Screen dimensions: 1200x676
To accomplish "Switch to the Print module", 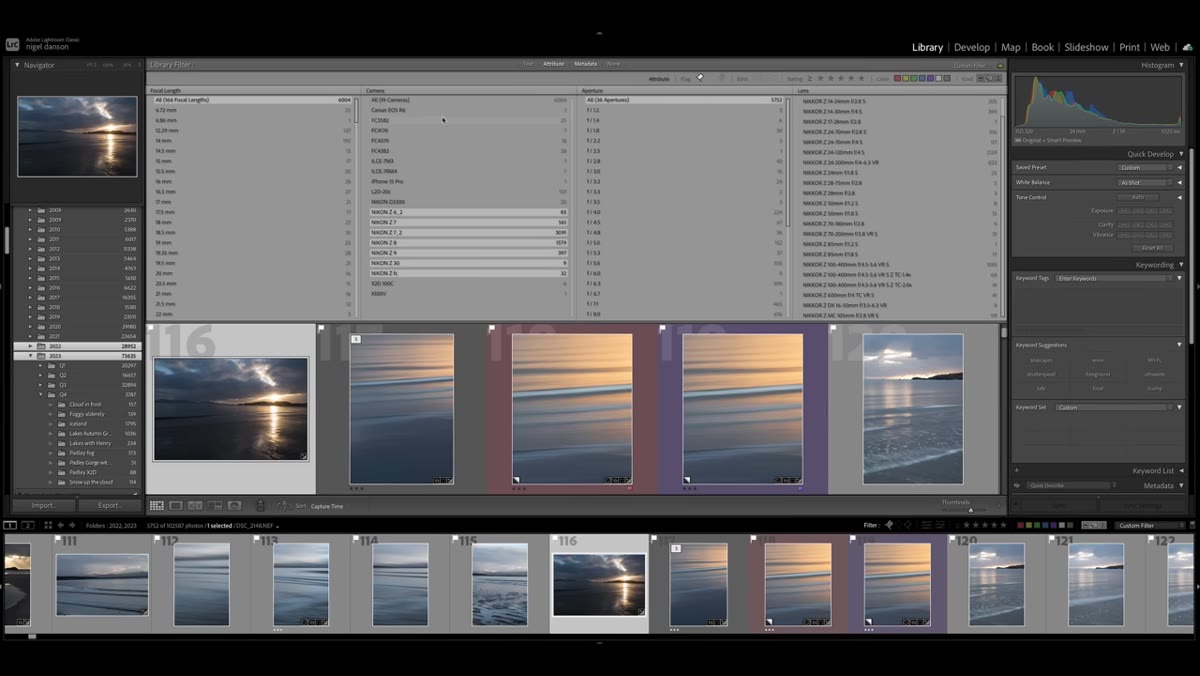I will (1129, 47).
